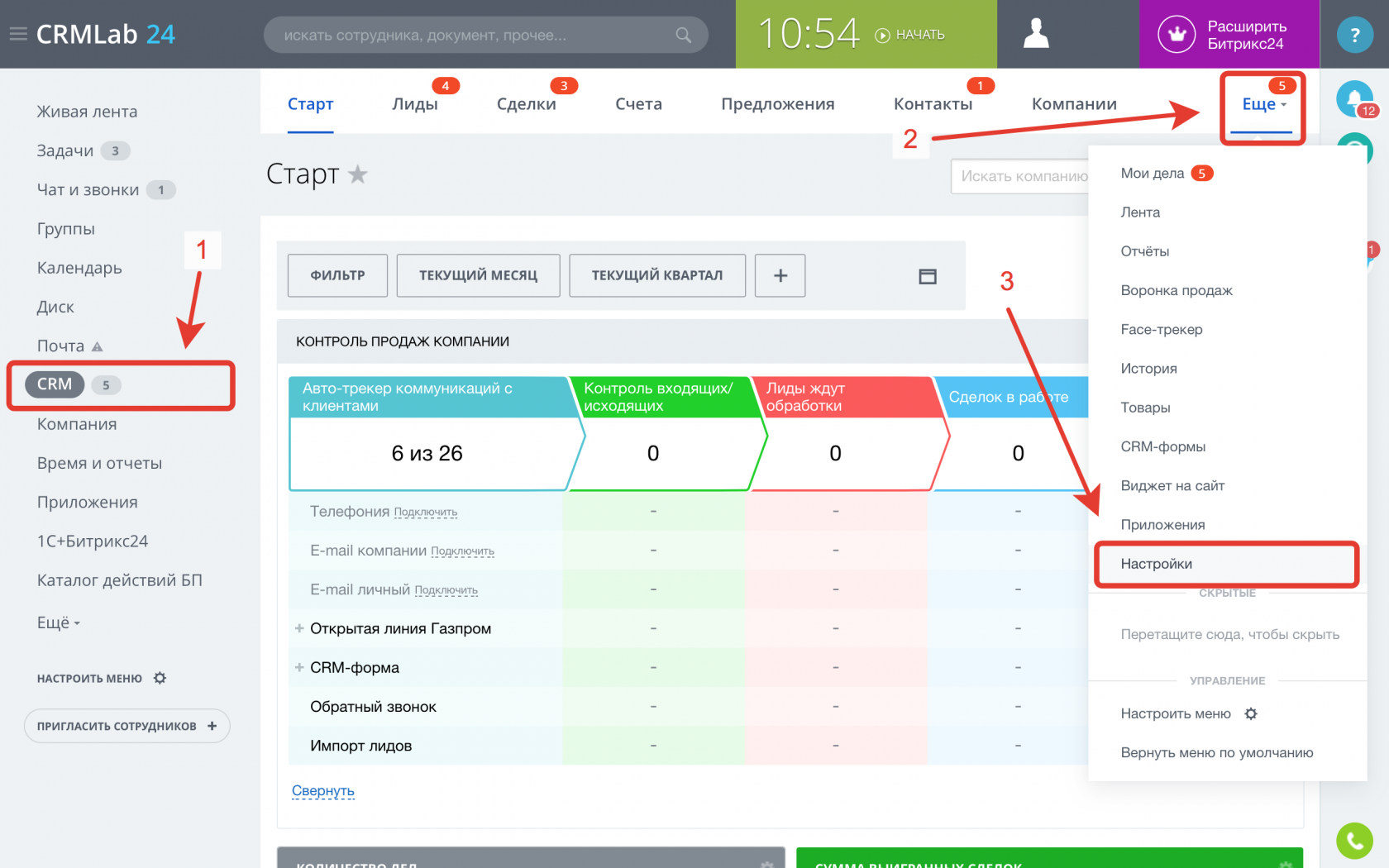Click the search magnifier icon

click(683, 35)
